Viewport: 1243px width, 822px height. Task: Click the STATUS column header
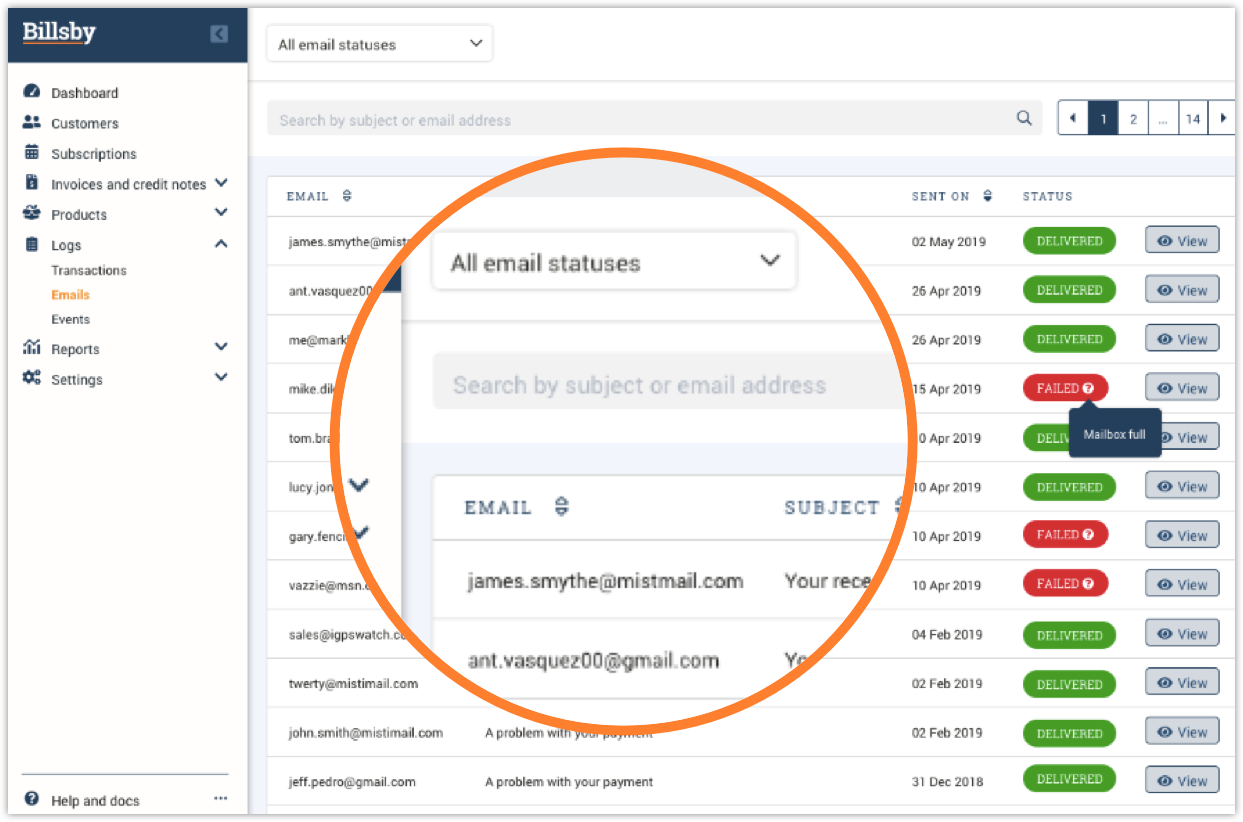[1047, 197]
